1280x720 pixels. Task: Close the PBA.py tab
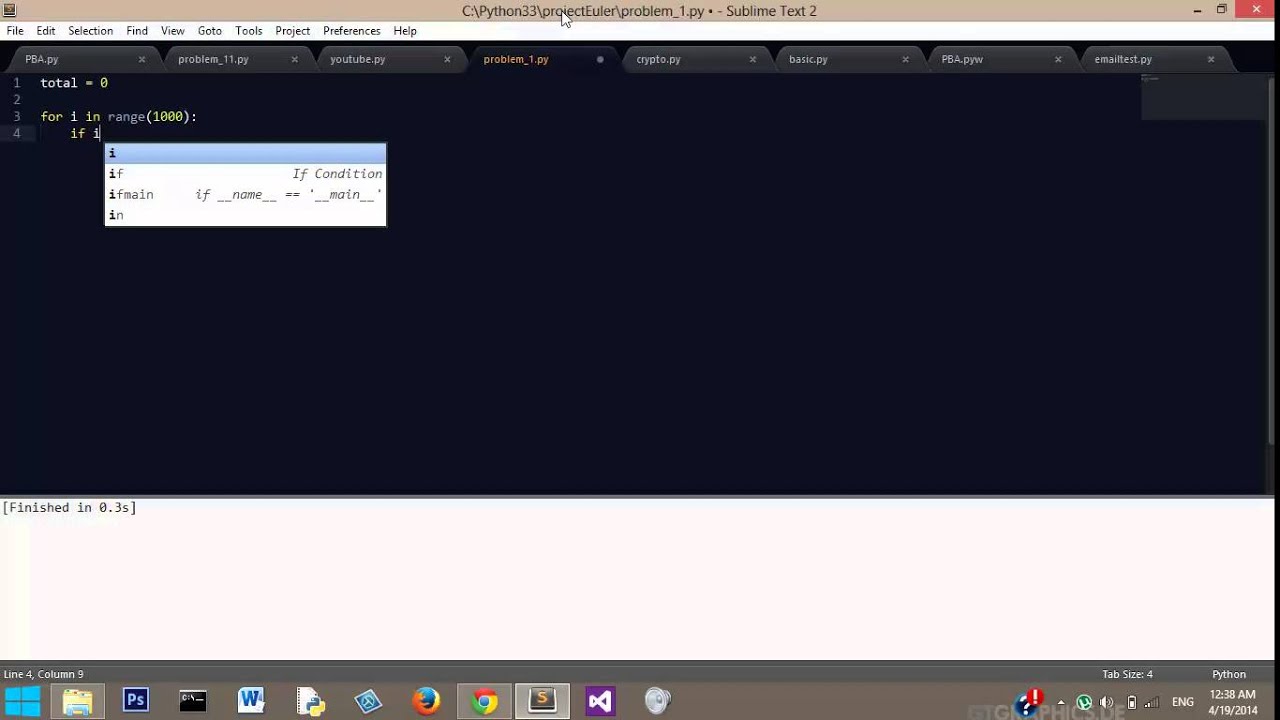click(141, 59)
